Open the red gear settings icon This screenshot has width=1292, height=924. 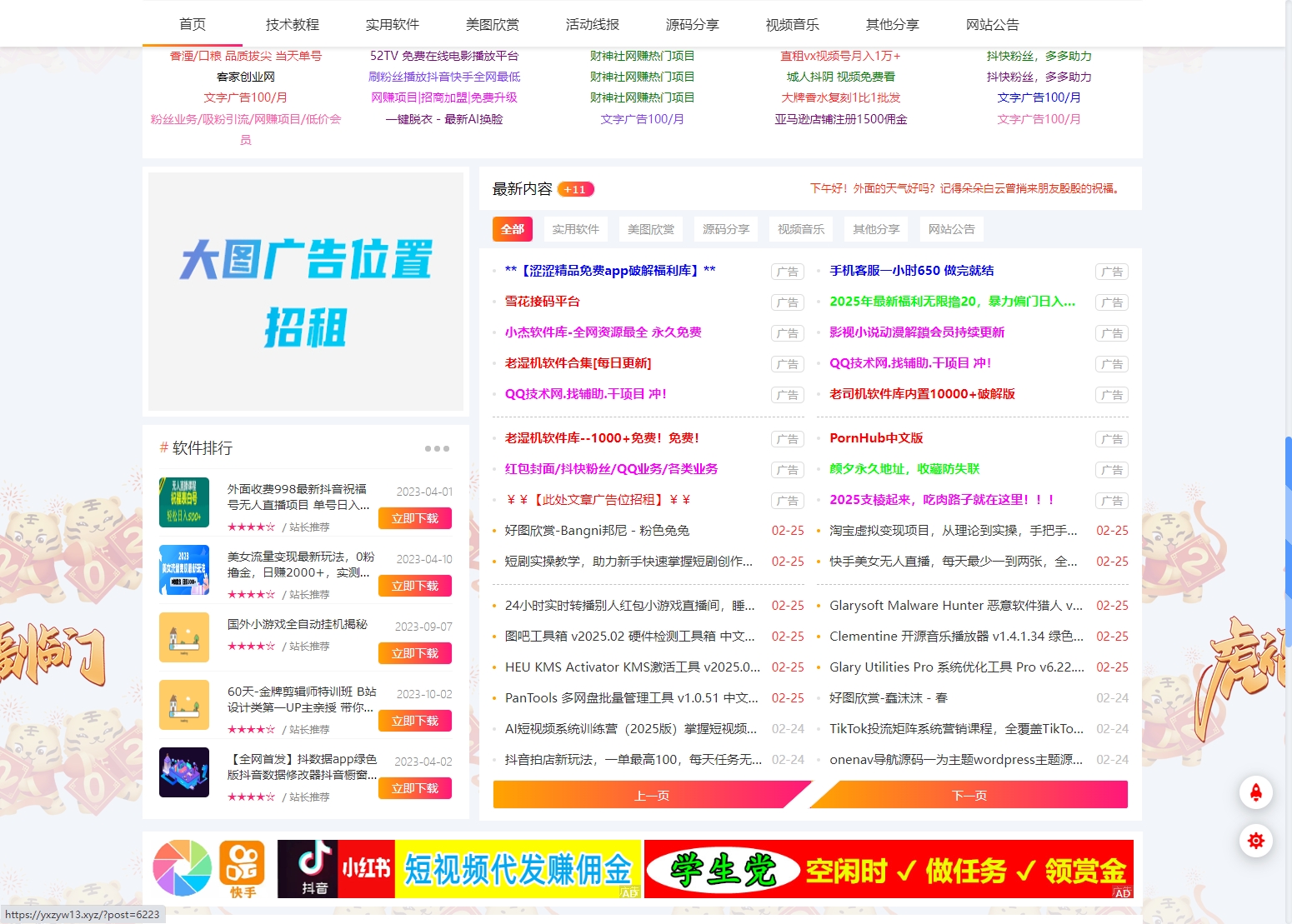pyautogui.click(x=1255, y=841)
